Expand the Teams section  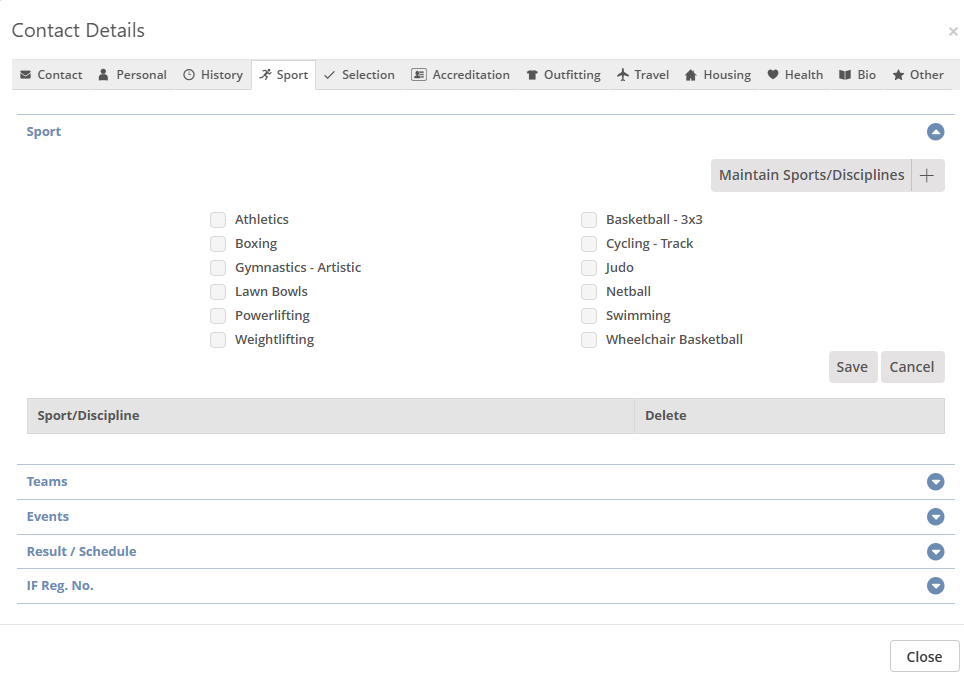click(x=935, y=482)
